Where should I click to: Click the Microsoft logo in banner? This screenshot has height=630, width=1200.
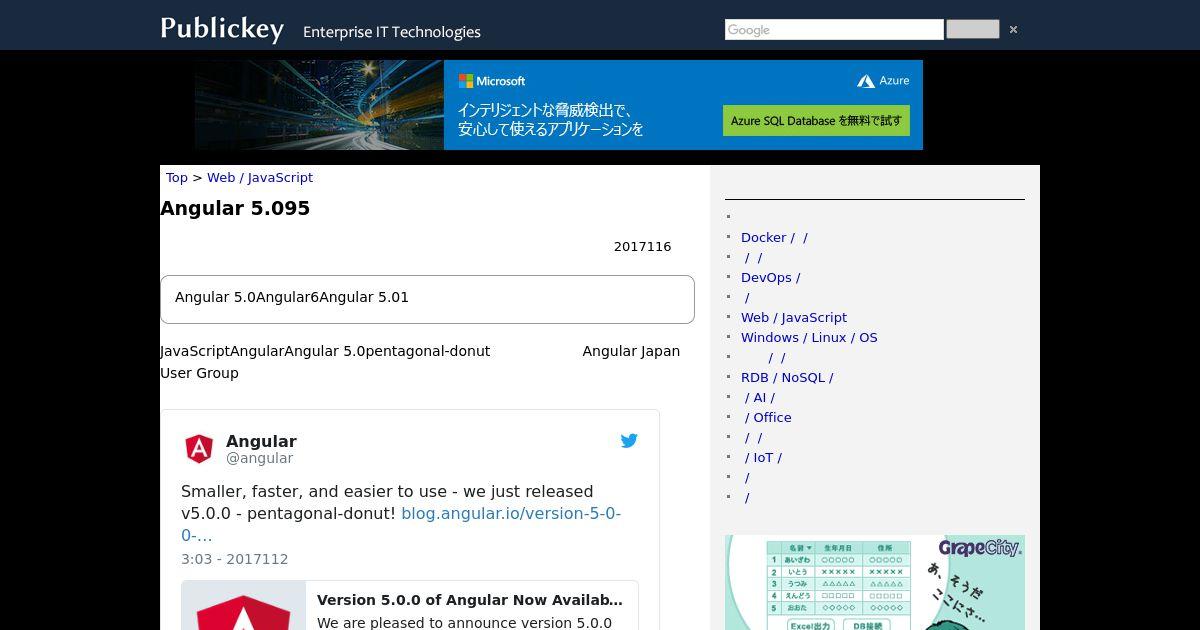click(492, 81)
